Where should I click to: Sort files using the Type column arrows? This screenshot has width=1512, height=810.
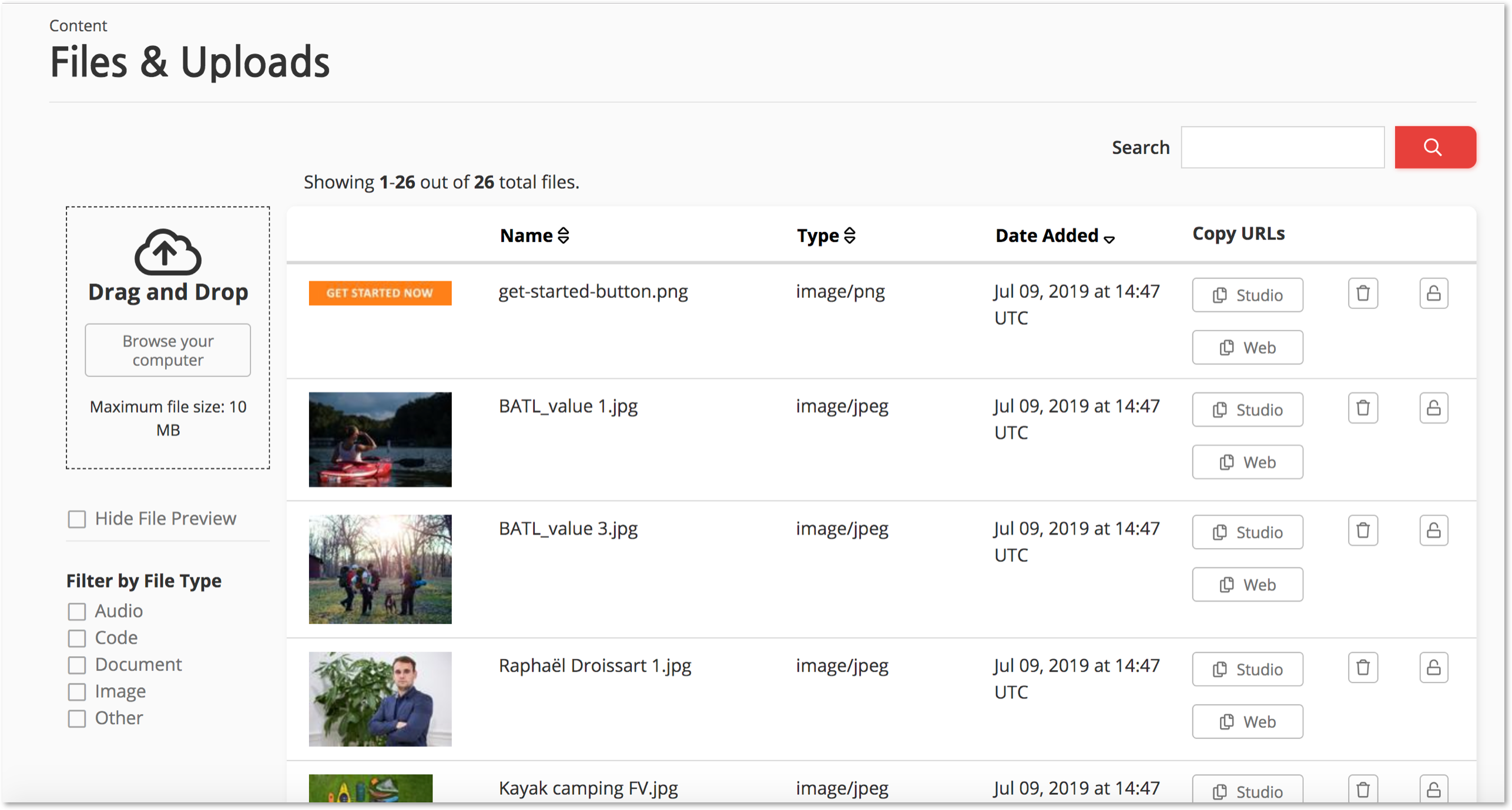850,235
